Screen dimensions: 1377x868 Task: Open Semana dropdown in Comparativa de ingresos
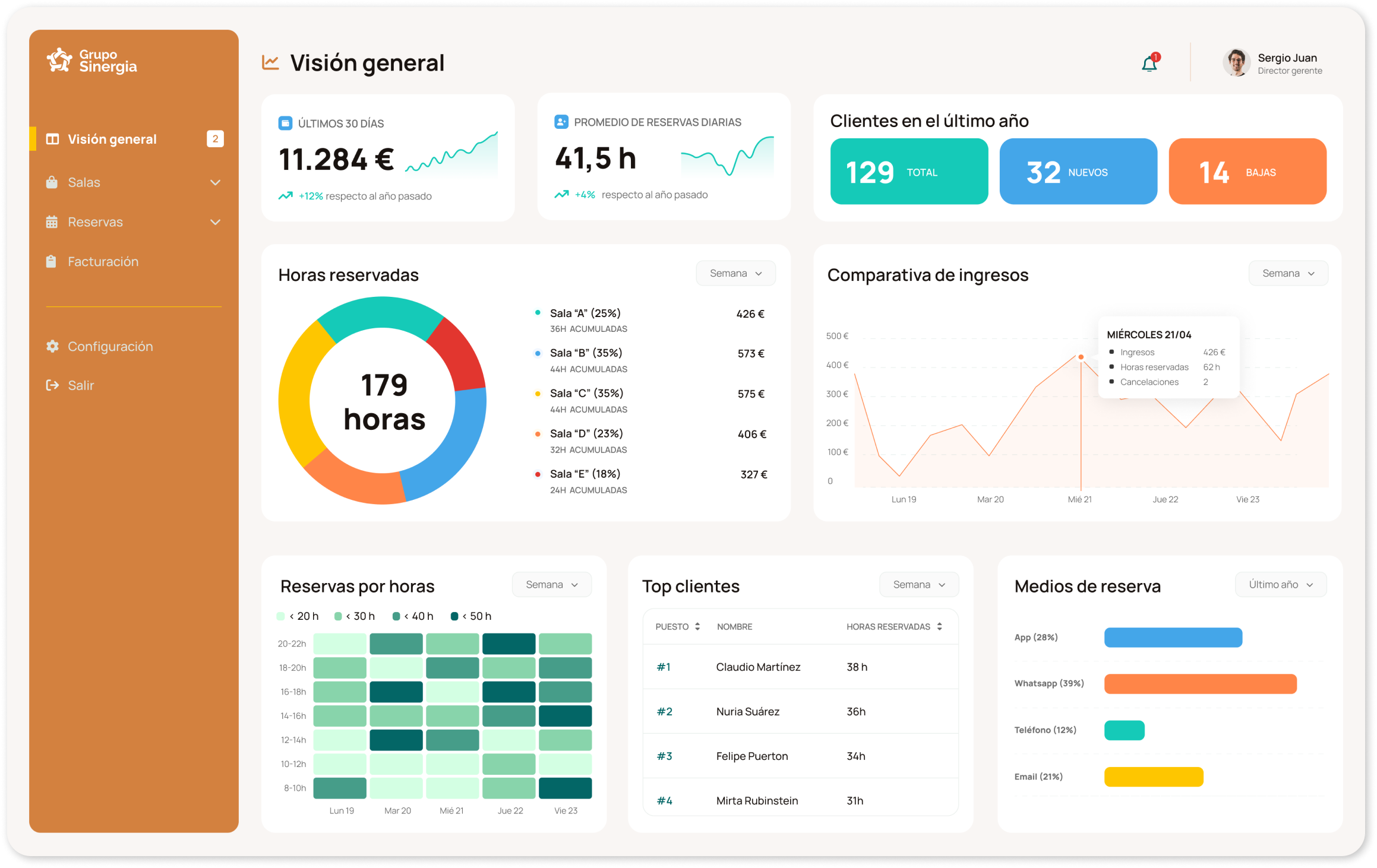tap(1288, 273)
